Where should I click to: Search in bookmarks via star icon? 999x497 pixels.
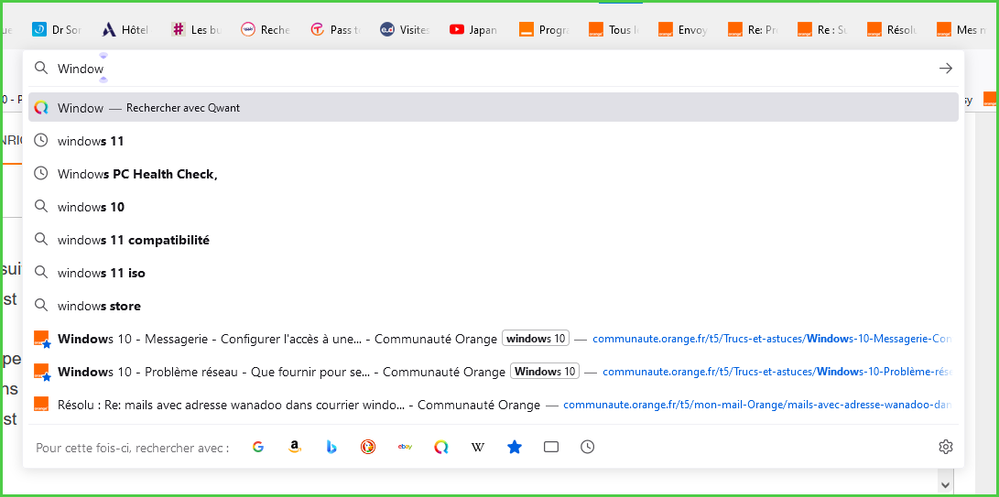tap(514, 447)
